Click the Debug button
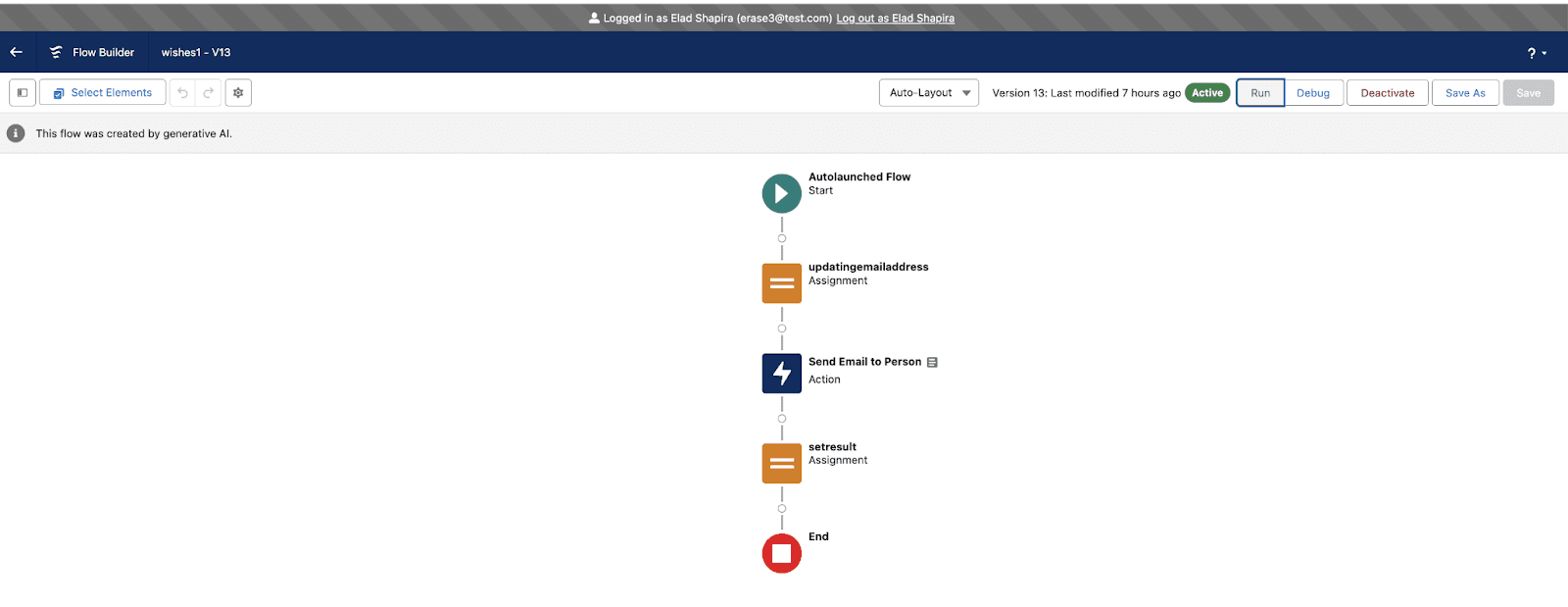The image size is (1568, 607). (x=1312, y=93)
